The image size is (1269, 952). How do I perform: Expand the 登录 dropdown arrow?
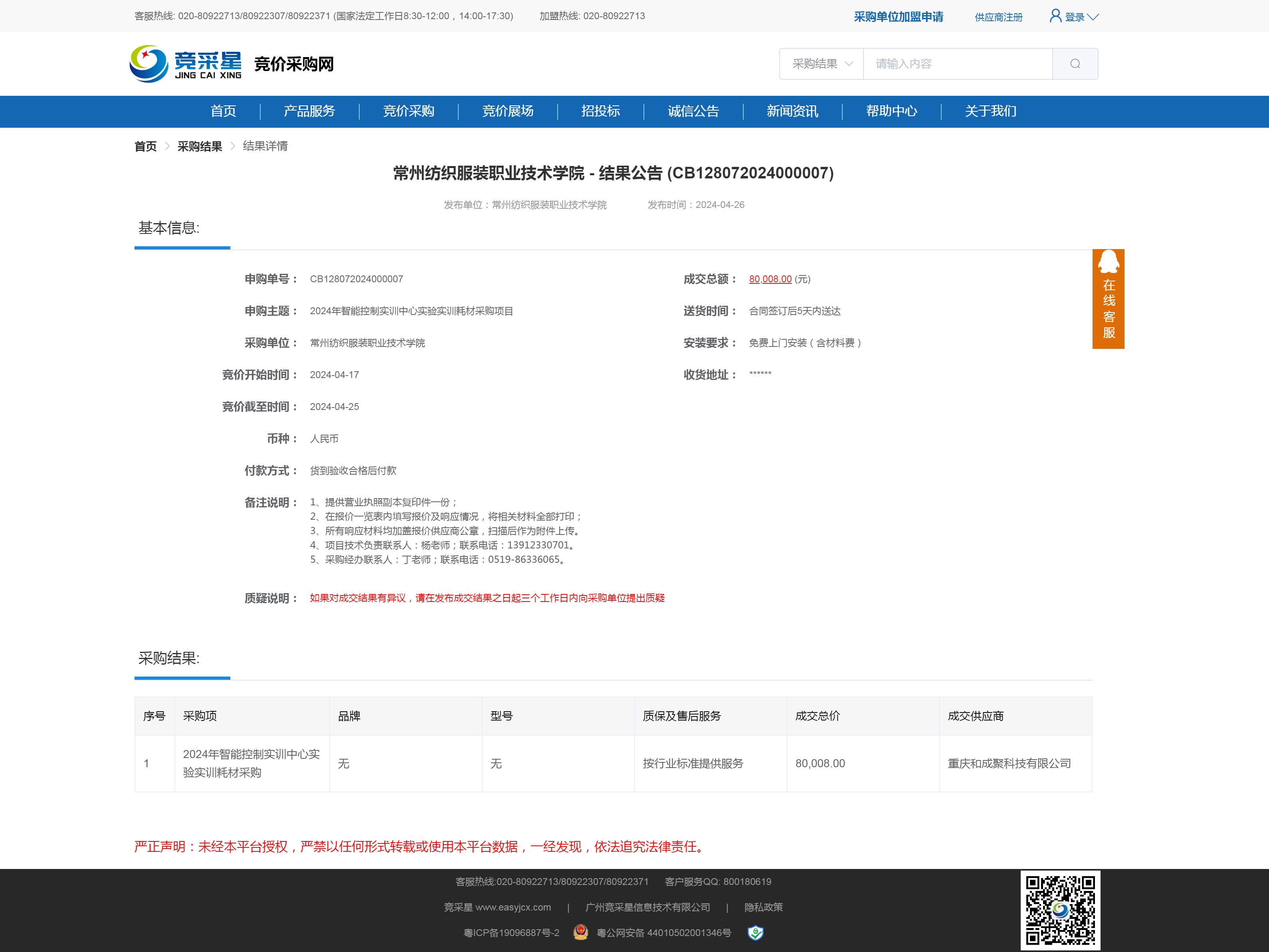pos(1093,17)
